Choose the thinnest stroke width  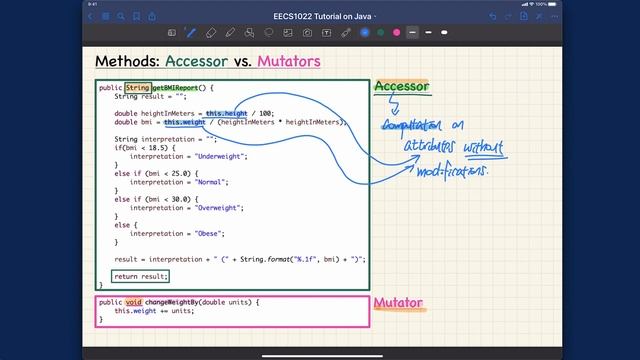(413, 33)
